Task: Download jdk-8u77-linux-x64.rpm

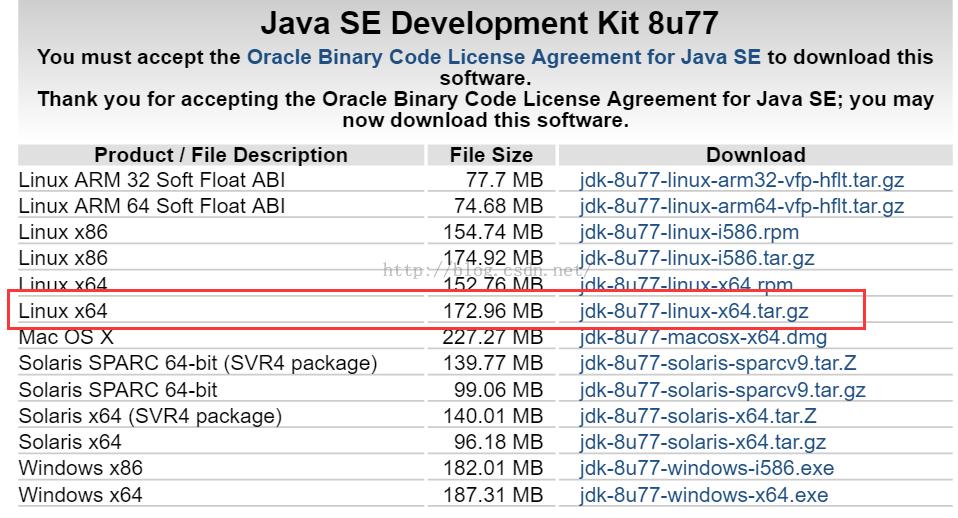Action: [686, 284]
